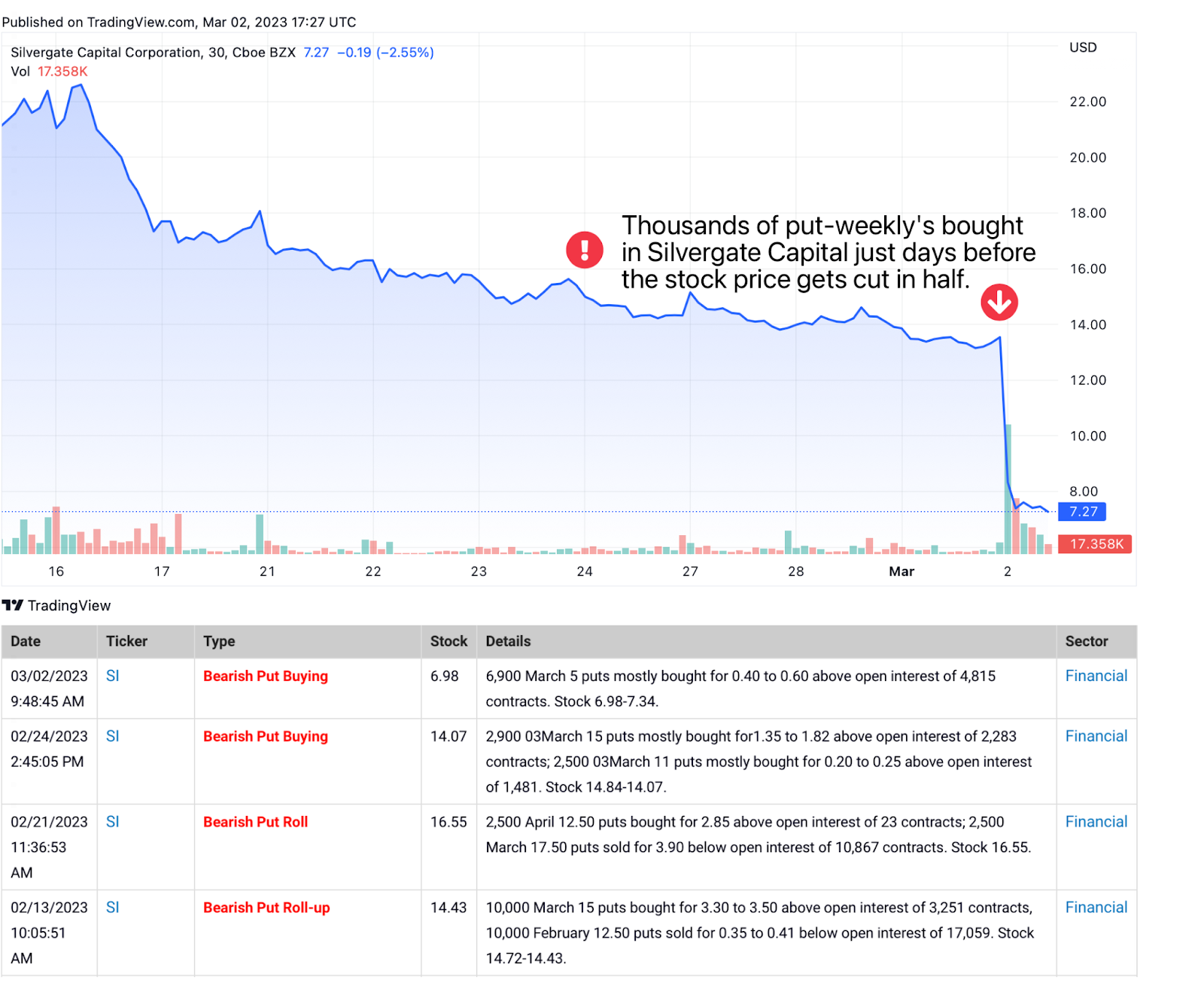Click the 24 label on the date axis
The image size is (1204, 1001).
pos(585,571)
